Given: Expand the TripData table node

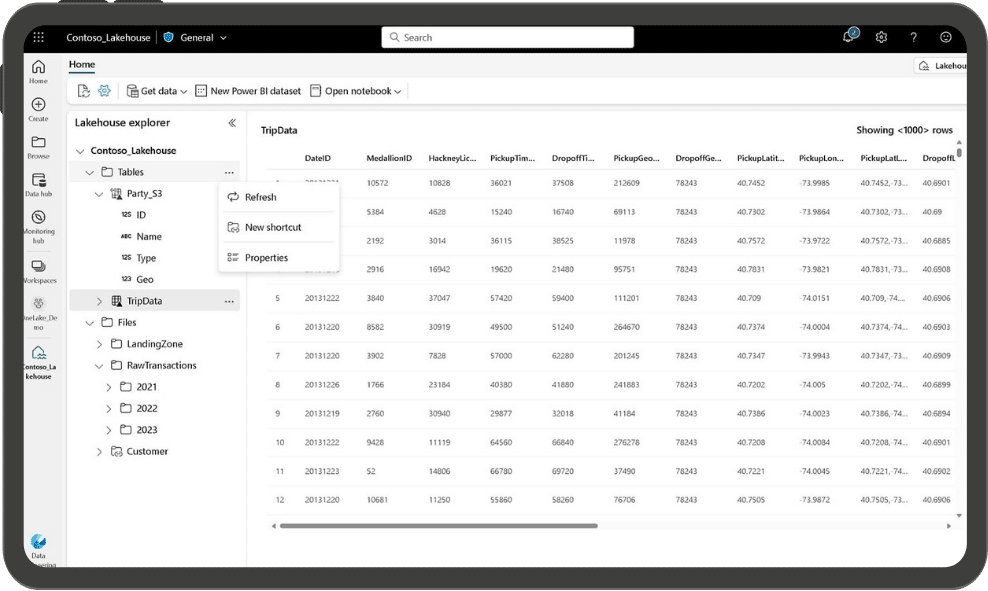Looking at the screenshot, I should pyautogui.click(x=99, y=301).
